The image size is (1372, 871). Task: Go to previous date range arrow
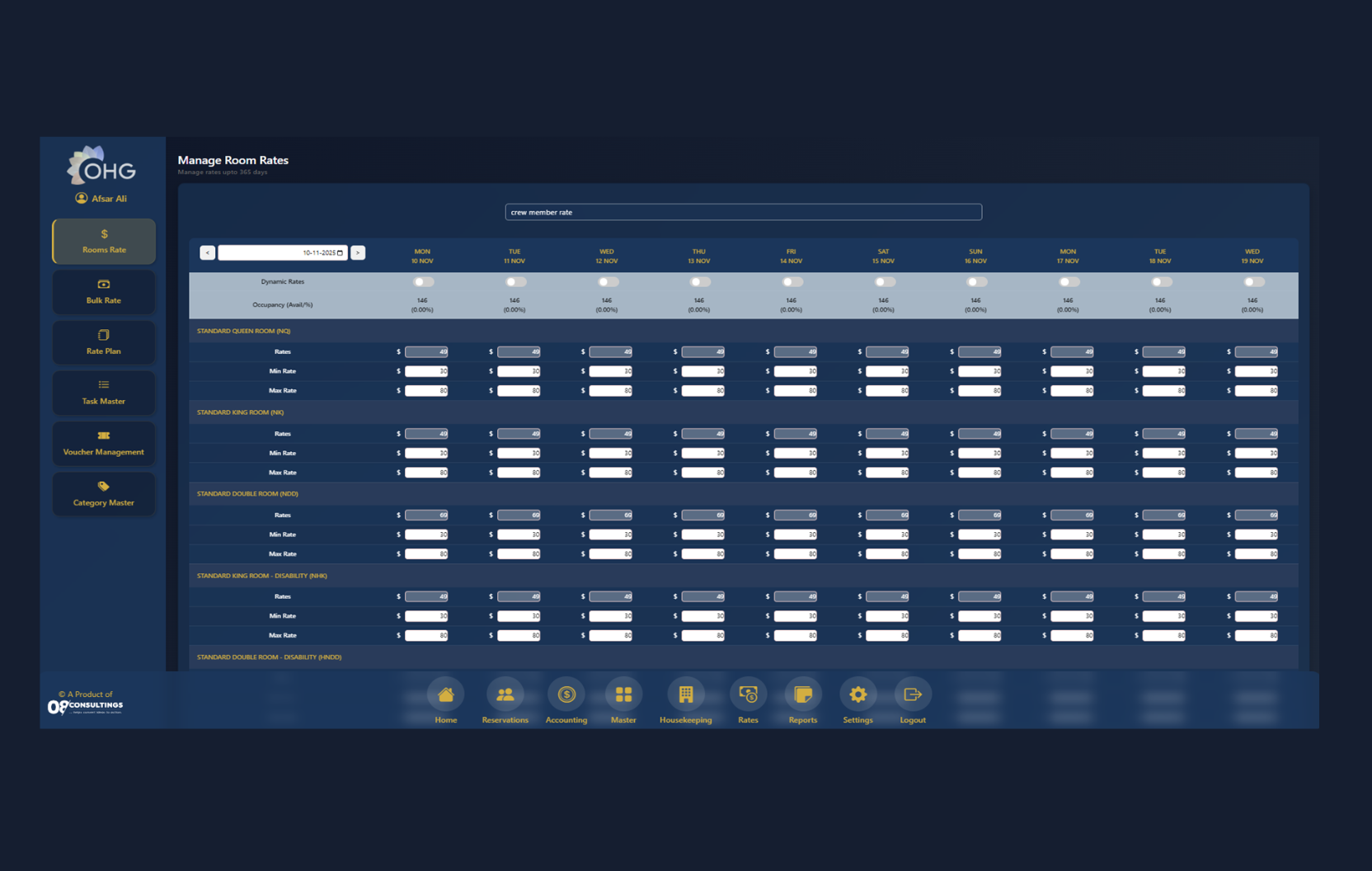point(208,253)
